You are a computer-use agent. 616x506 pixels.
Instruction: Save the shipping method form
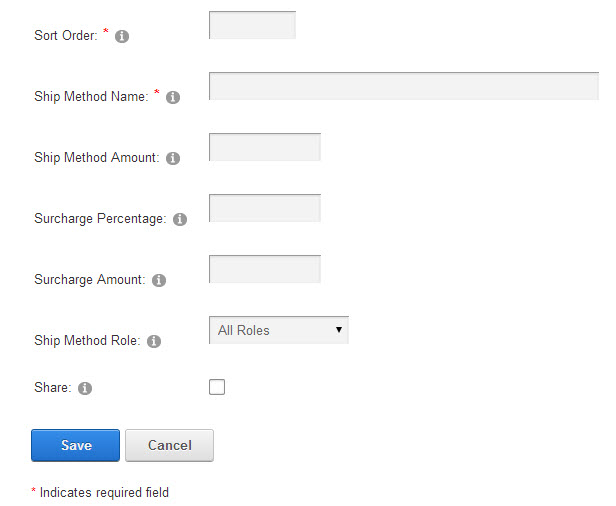coord(75,445)
